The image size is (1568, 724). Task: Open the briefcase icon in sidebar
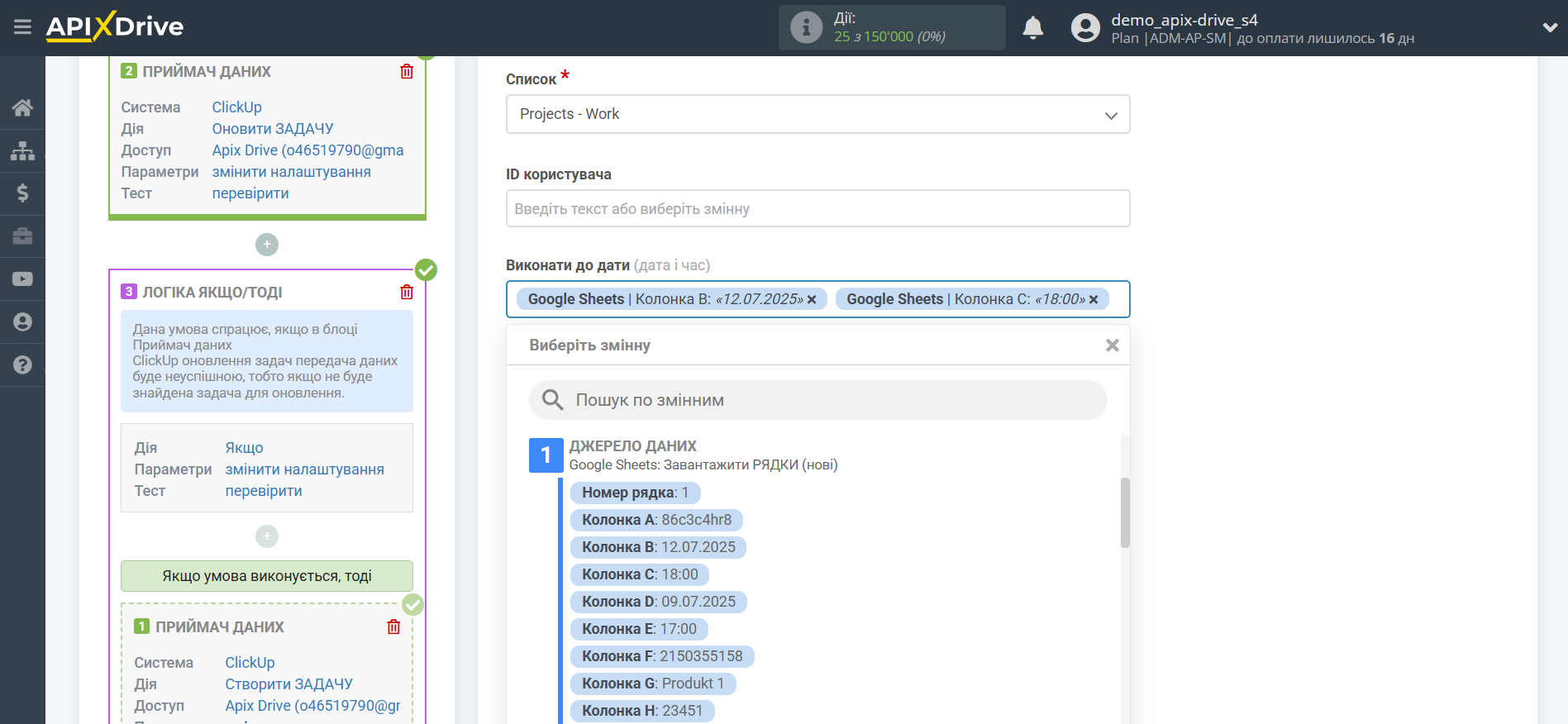click(x=22, y=236)
